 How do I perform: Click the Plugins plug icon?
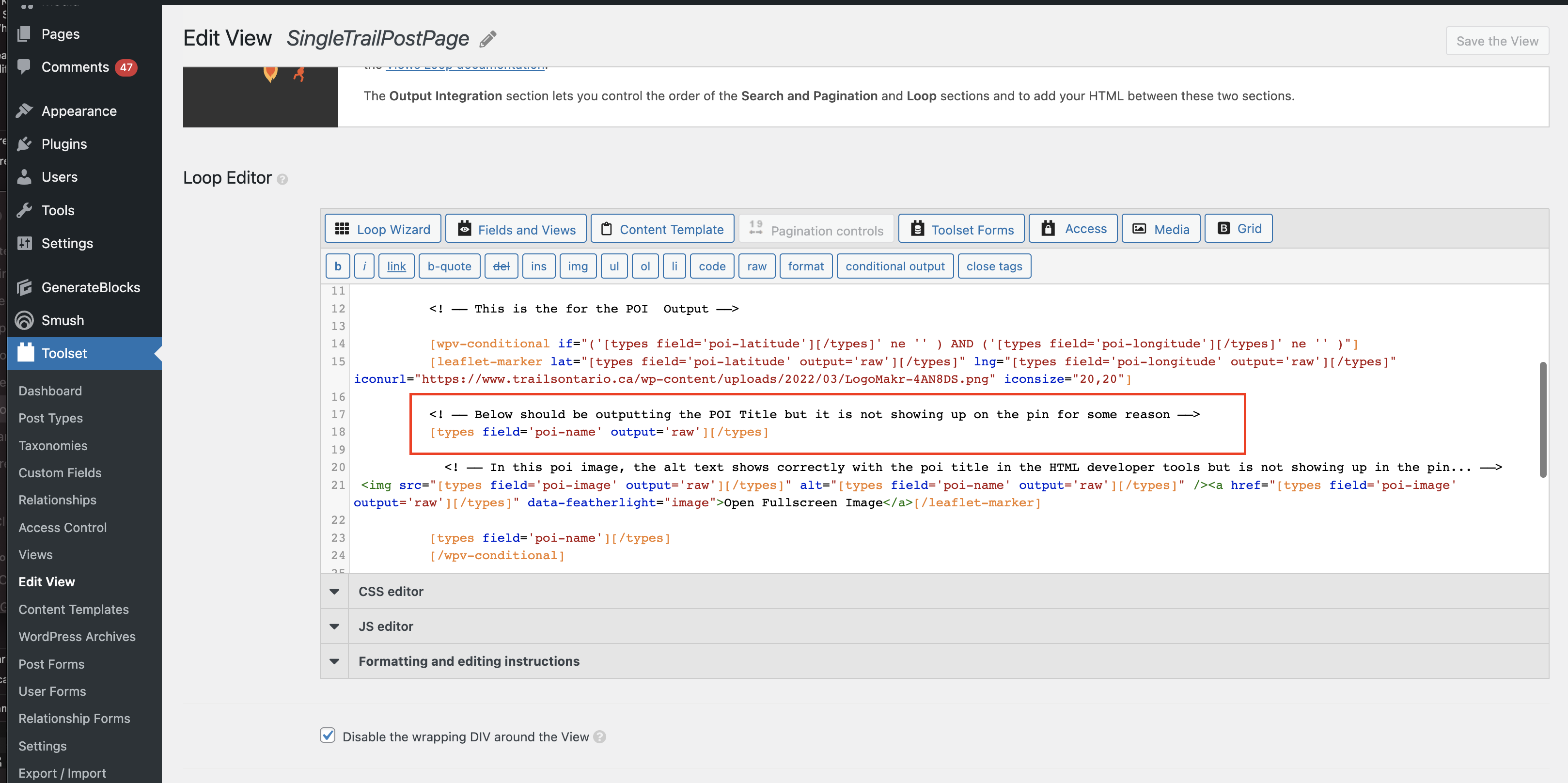[24, 144]
